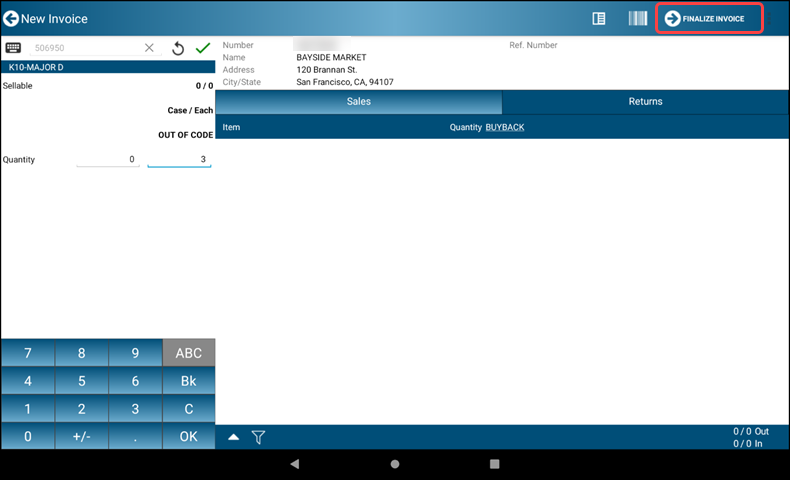Tap keypad digit 3
The height and width of the screenshot is (480, 790).
(135, 408)
